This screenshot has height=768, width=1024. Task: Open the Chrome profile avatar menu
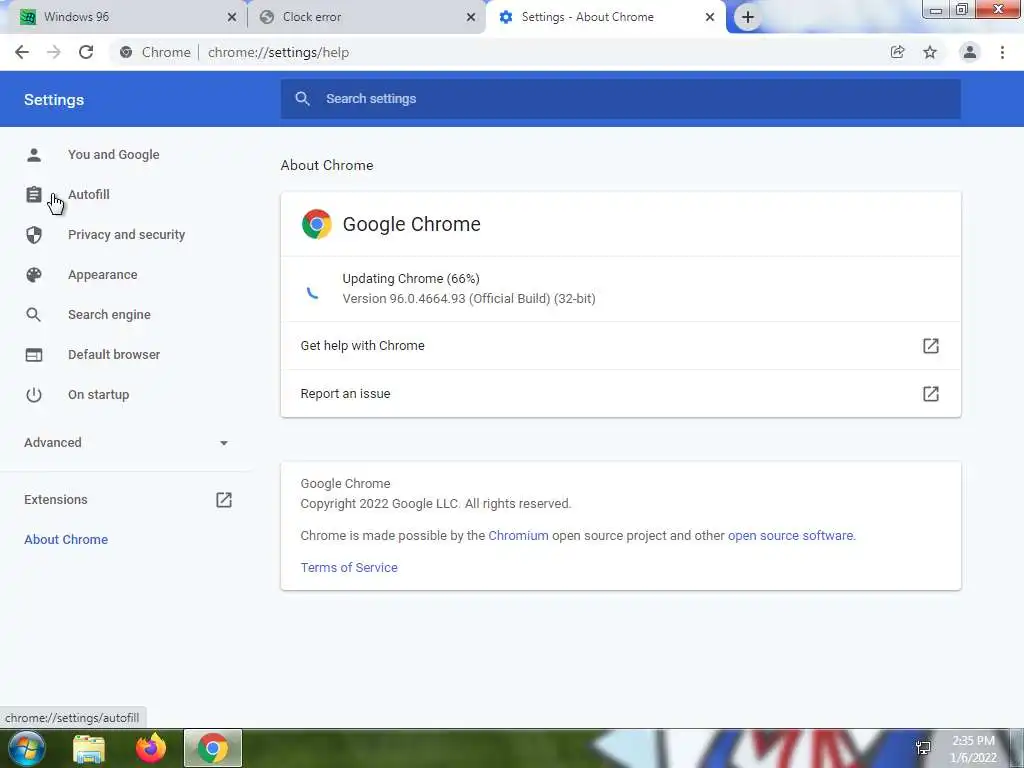tap(970, 52)
